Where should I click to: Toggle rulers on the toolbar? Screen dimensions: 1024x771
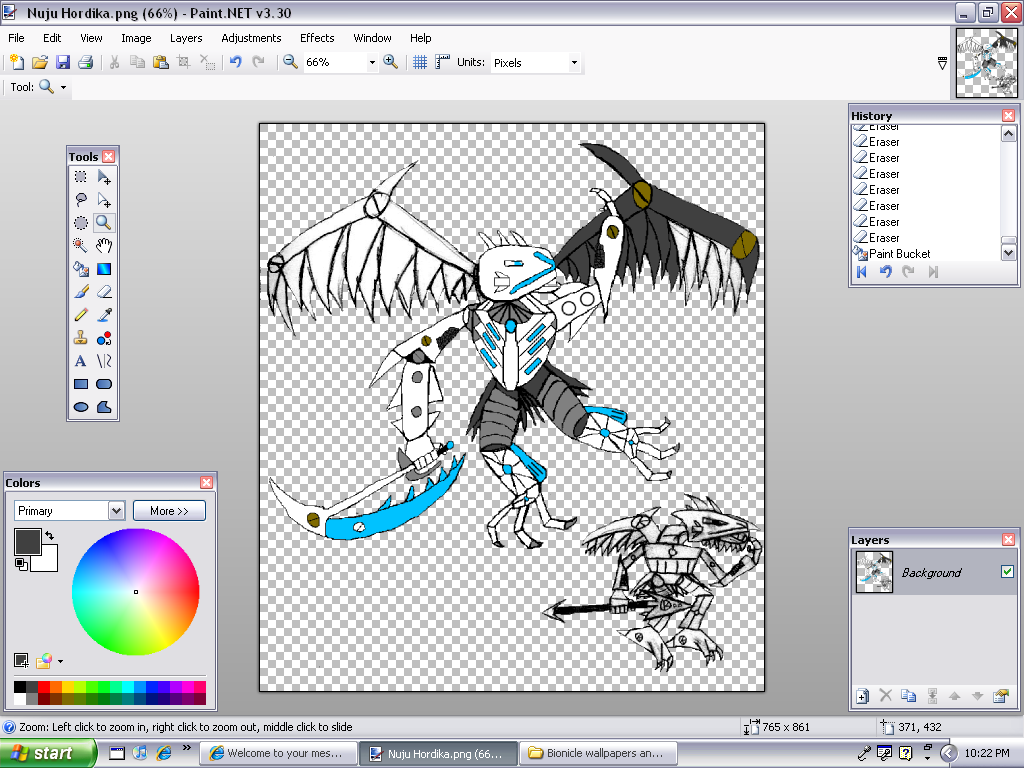(440, 62)
